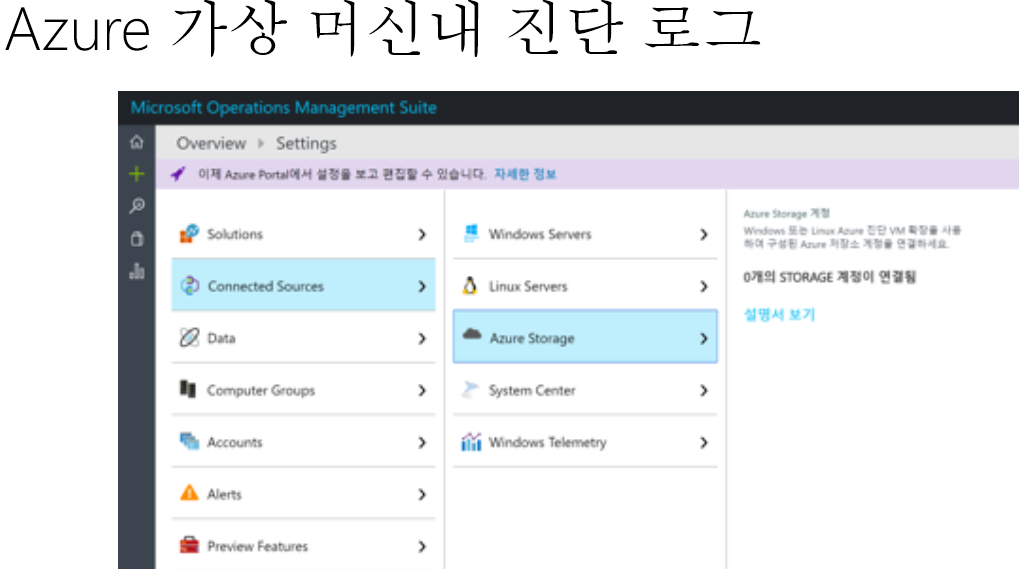The image size is (1019, 569).
Task: Click the Azure Storage cloud icon
Action: (x=472, y=334)
